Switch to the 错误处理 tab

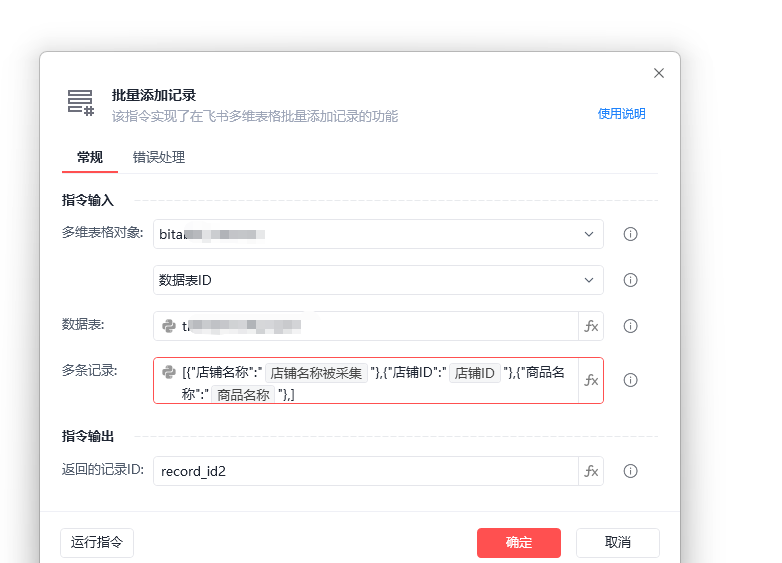[159, 158]
